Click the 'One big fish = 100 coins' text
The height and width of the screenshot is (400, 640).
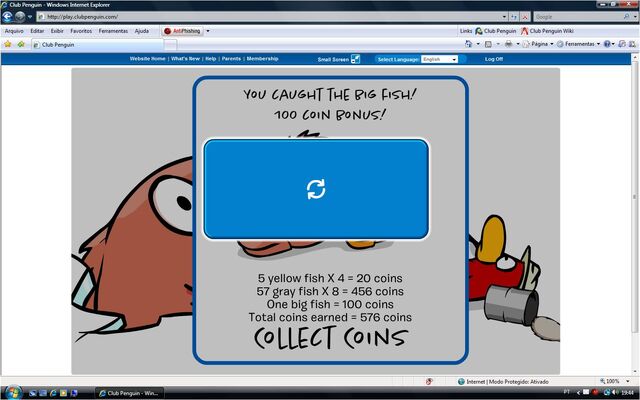tap(330, 304)
